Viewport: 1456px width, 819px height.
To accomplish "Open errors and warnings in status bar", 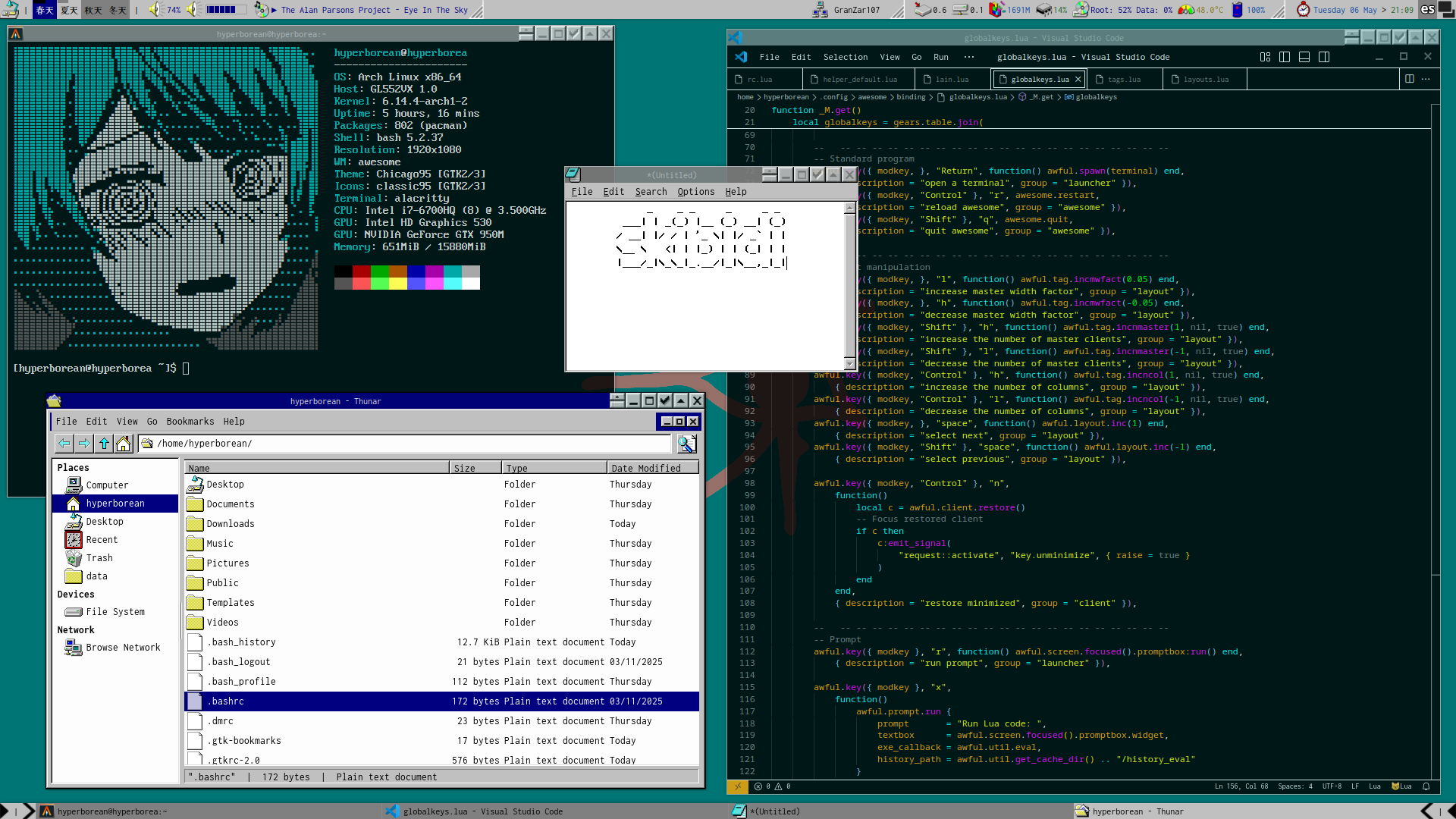I will [x=772, y=786].
